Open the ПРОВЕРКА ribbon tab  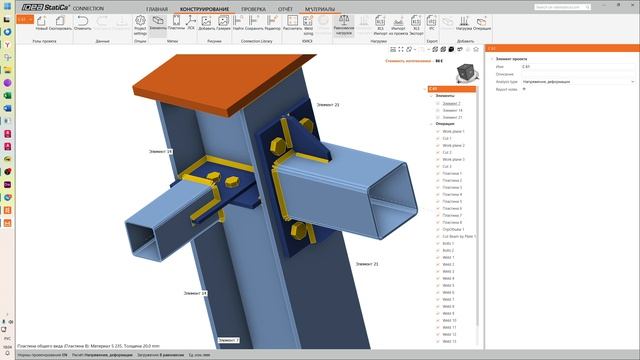click(x=253, y=9)
